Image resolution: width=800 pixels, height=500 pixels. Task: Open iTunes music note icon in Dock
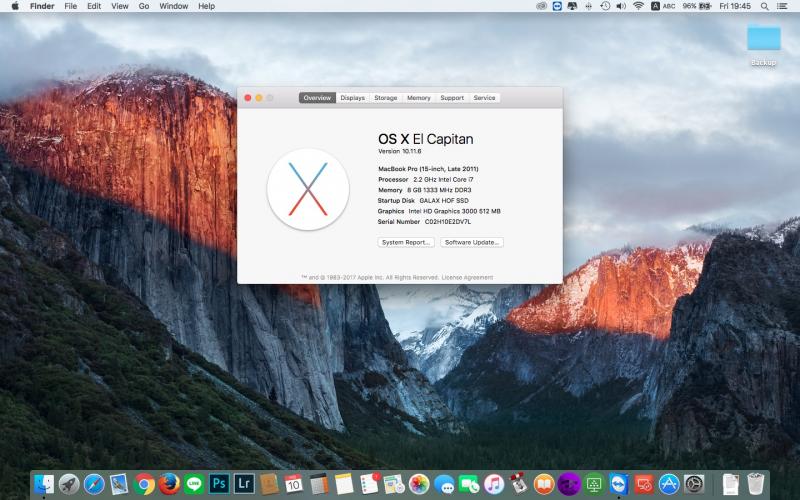(494, 484)
